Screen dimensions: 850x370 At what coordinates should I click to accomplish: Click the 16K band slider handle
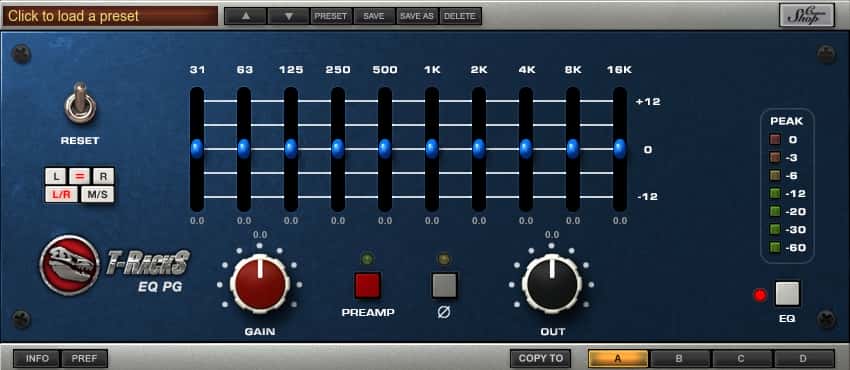pos(620,148)
